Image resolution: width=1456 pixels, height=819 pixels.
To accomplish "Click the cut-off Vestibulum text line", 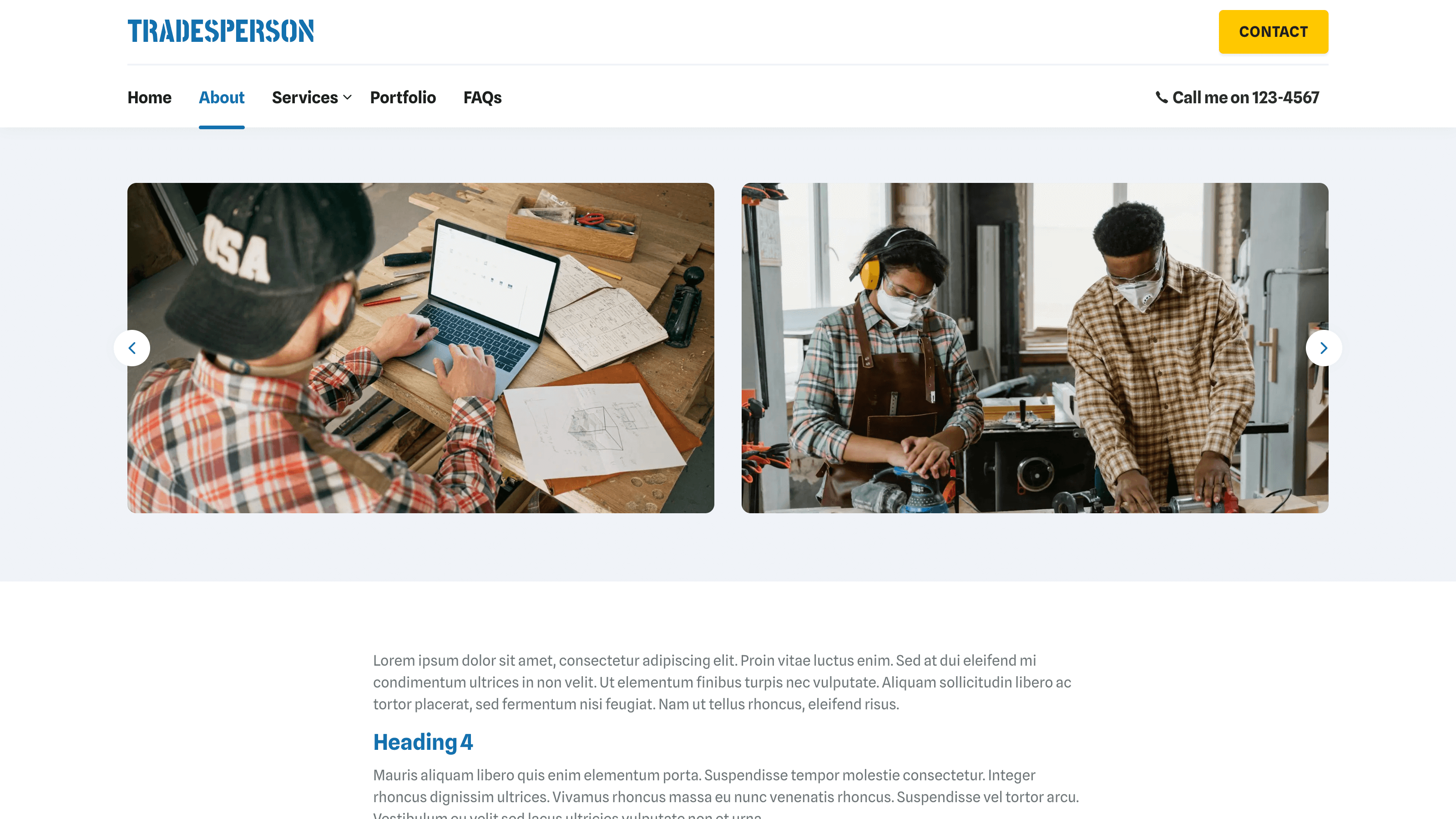I will [x=567, y=814].
